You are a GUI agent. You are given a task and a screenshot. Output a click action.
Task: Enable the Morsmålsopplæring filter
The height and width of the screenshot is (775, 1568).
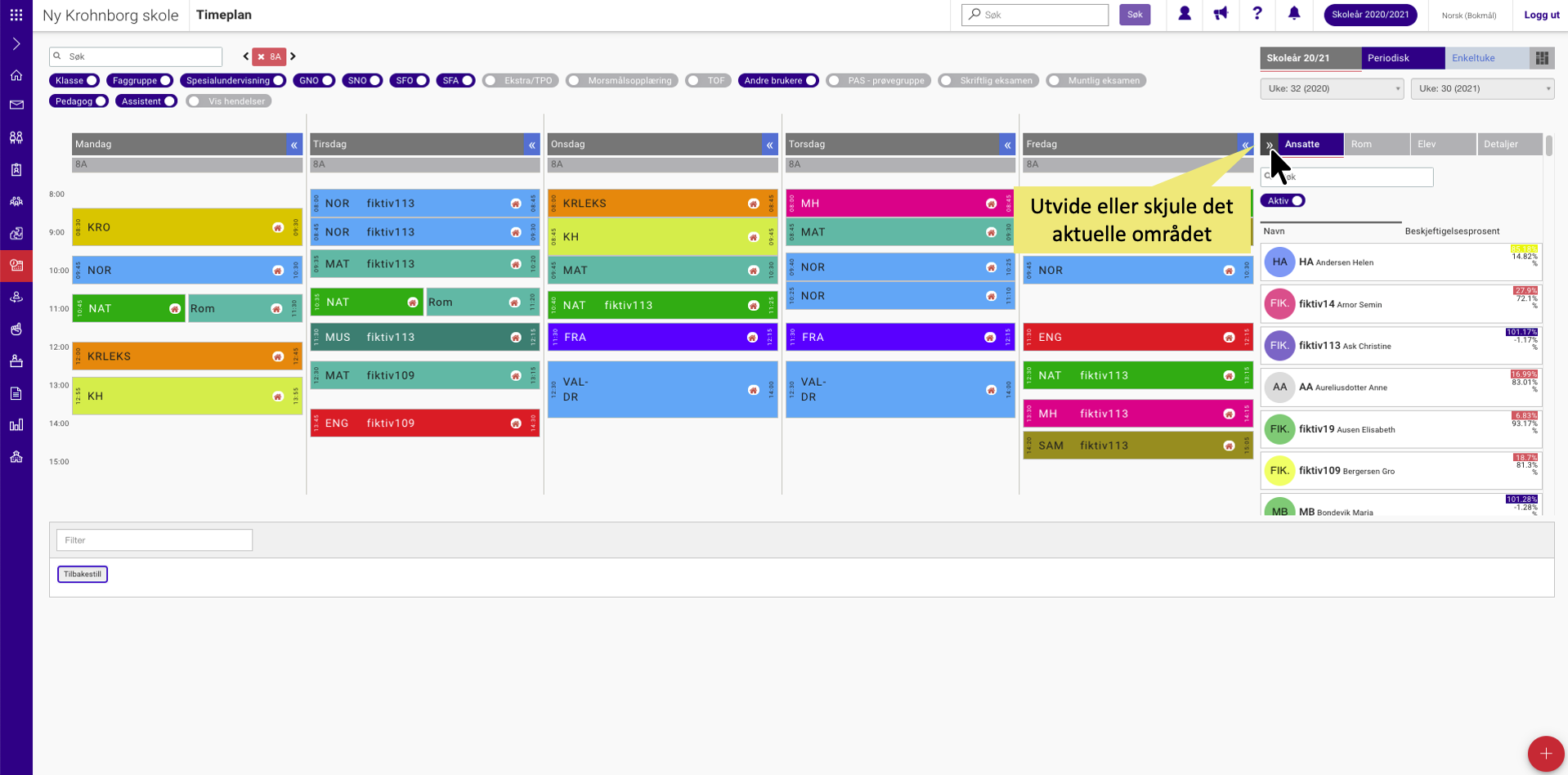click(x=622, y=80)
